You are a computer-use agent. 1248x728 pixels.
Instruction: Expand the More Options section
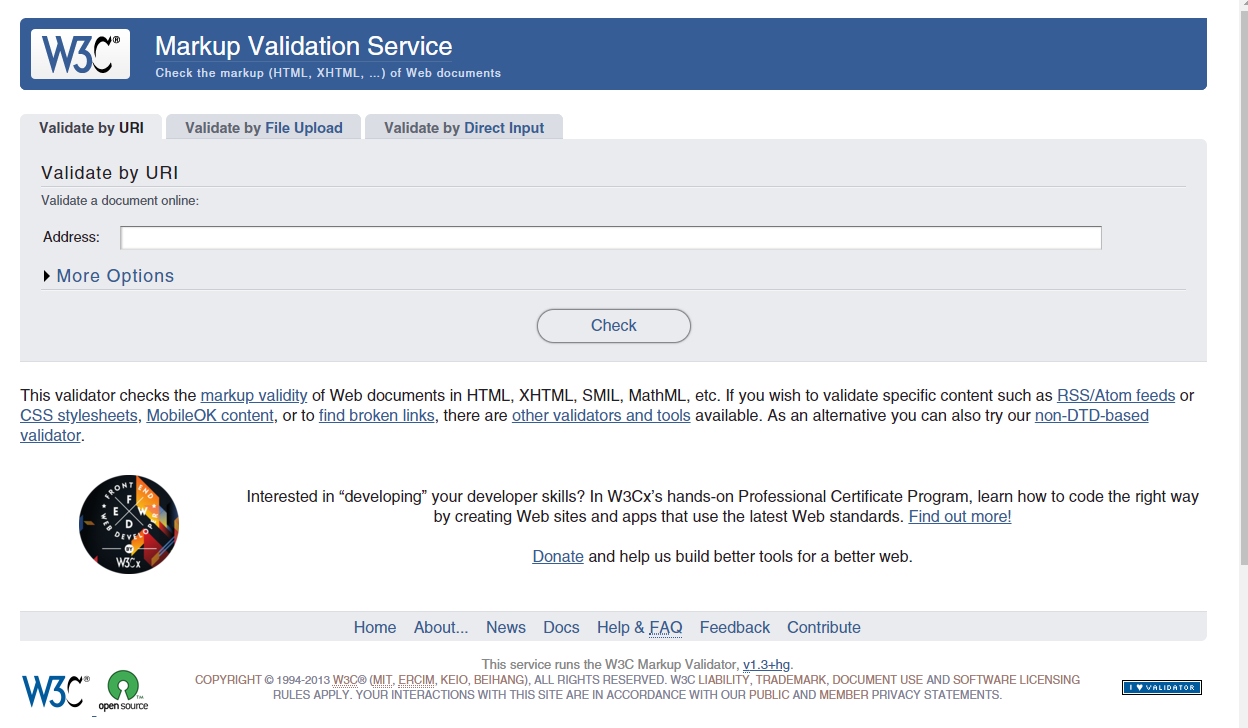pos(109,276)
